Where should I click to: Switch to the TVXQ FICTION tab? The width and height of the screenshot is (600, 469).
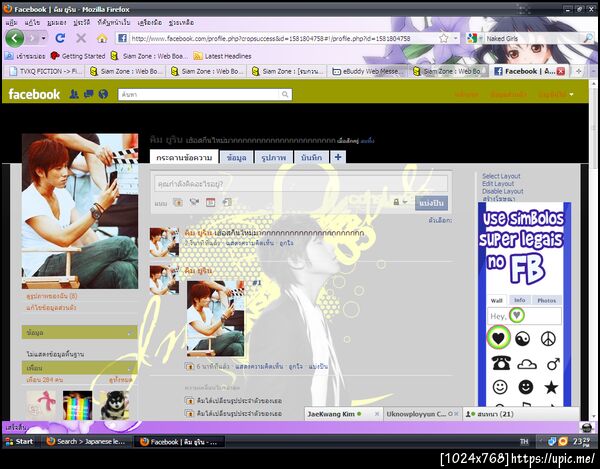pyautogui.click(x=45, y=71)
